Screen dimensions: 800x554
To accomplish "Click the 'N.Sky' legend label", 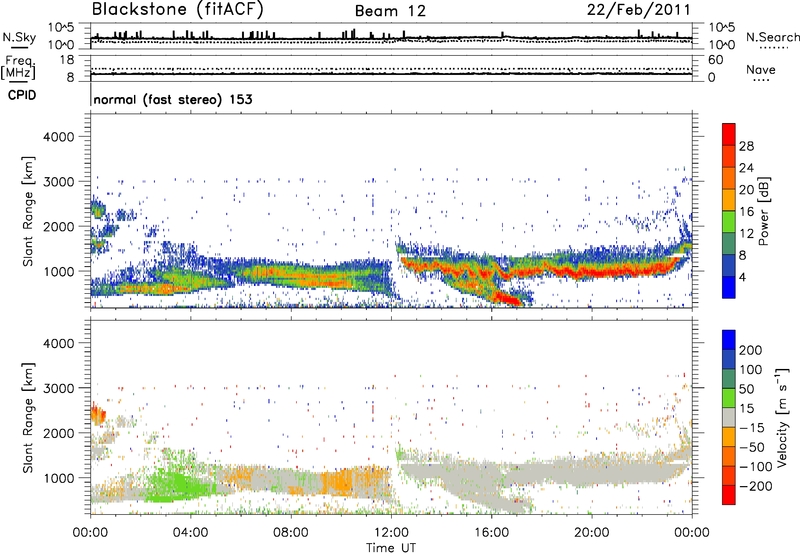I will (x=19, y=37).
